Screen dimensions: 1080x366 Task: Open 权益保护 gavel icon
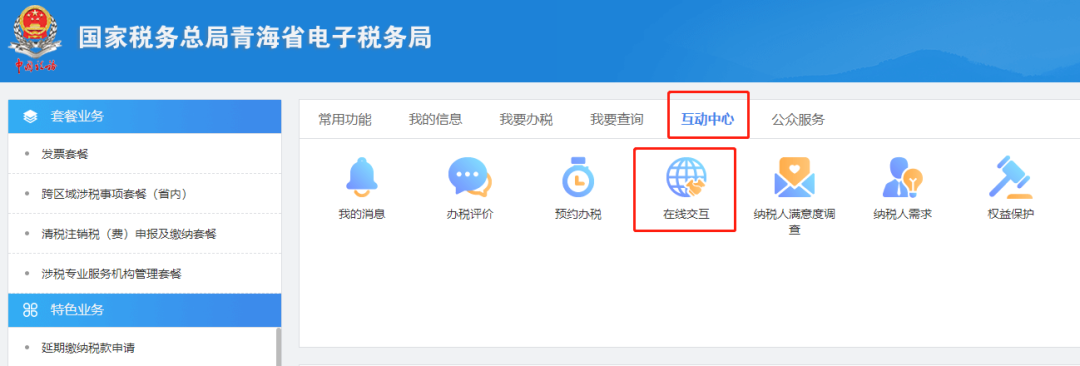tap(1010, 177)
